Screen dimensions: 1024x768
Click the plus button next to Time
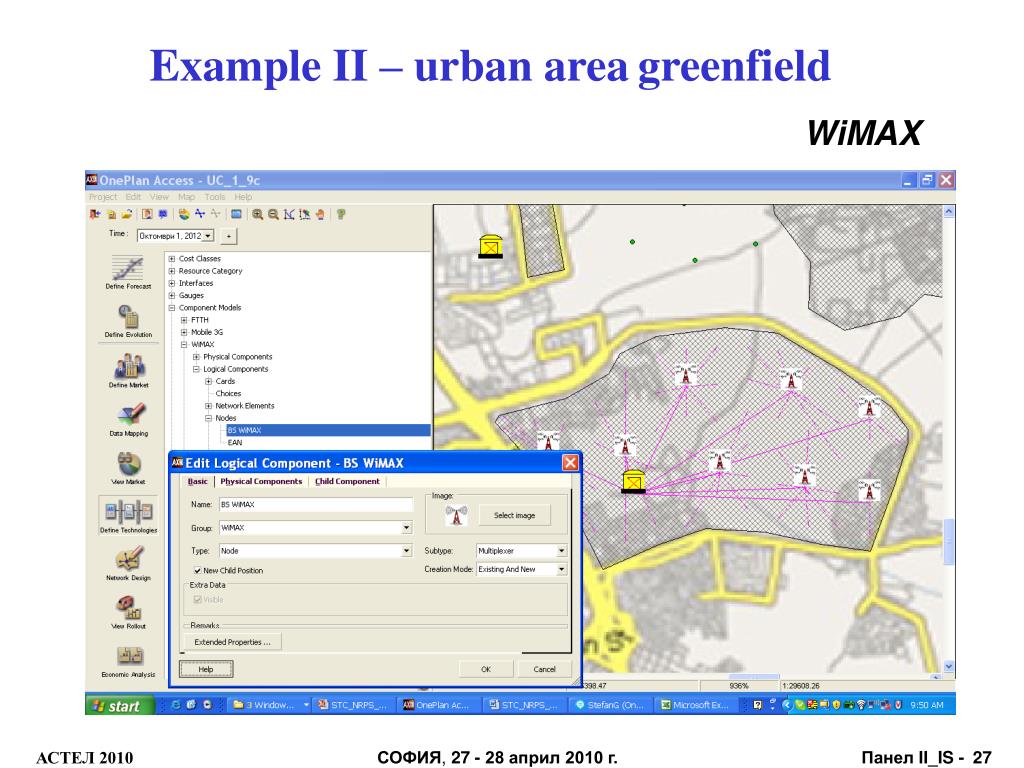[229, 236]
